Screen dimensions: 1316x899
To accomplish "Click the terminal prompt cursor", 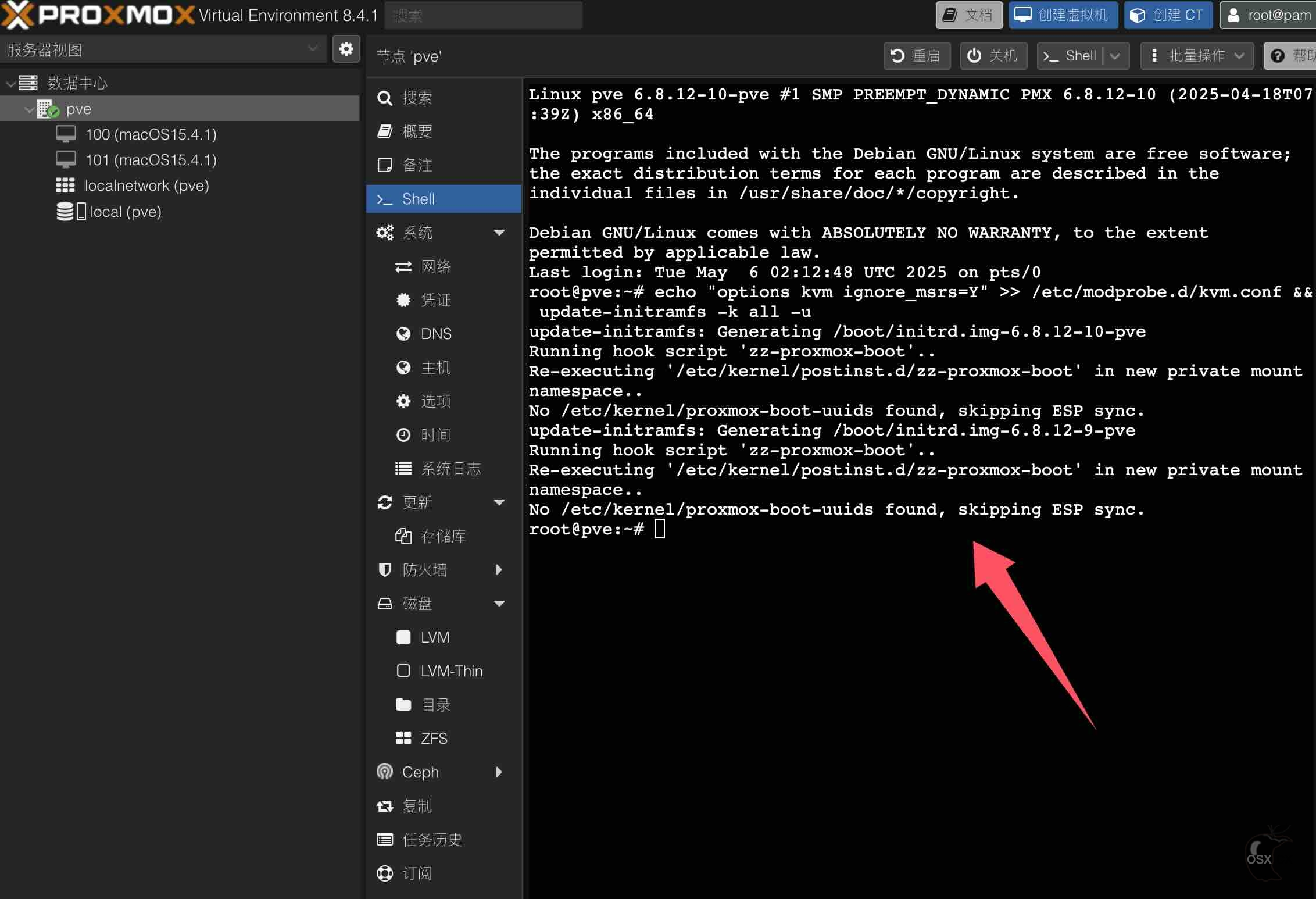I will [660, 529].
